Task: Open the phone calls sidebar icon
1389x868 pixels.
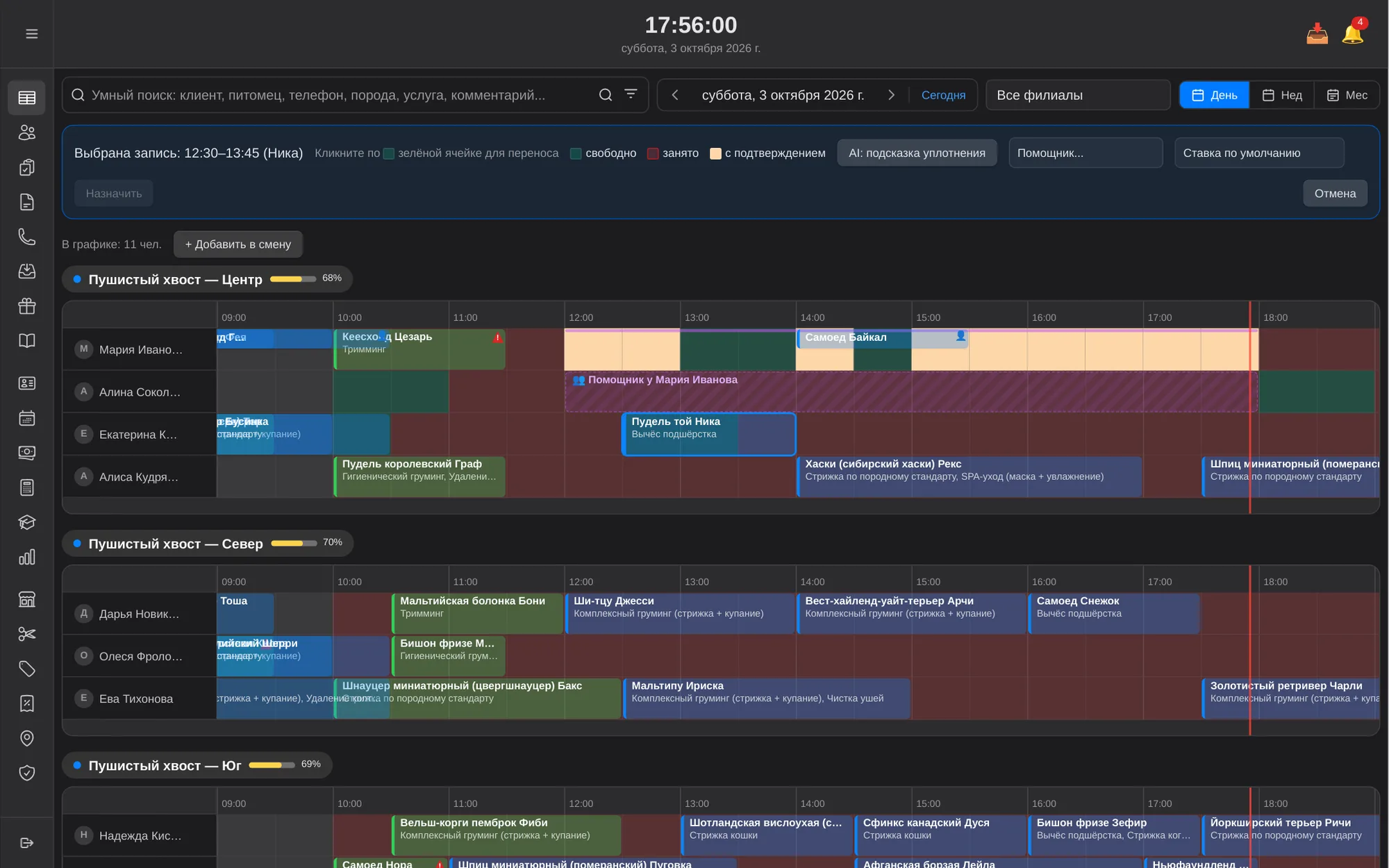Action: (26, 236)
